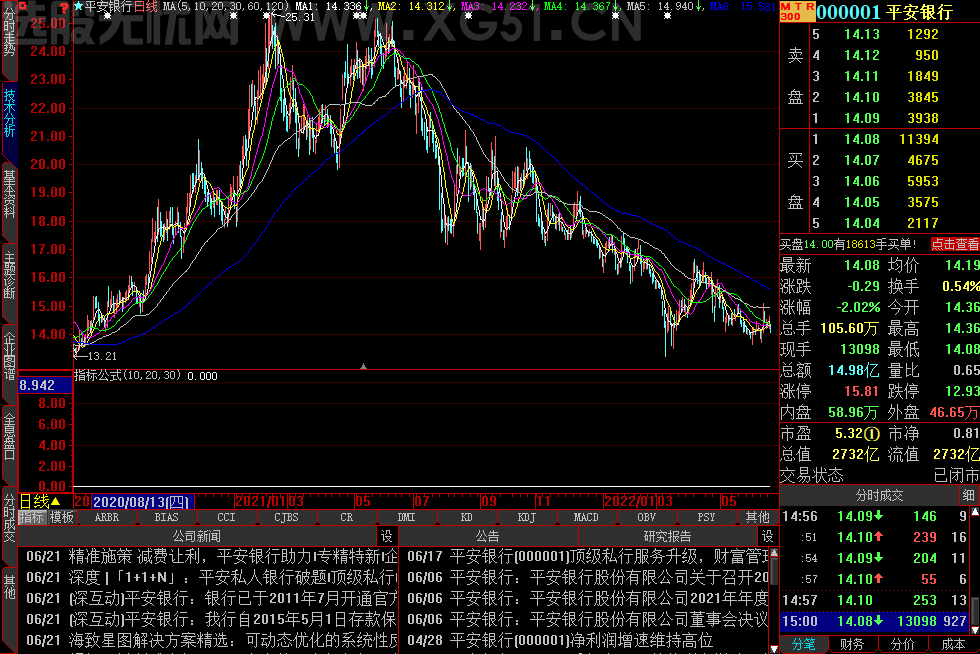The width and height of the screenshot is (980, 654).
Task: Select the PSY indicator tab
Action: pos(706,517)
